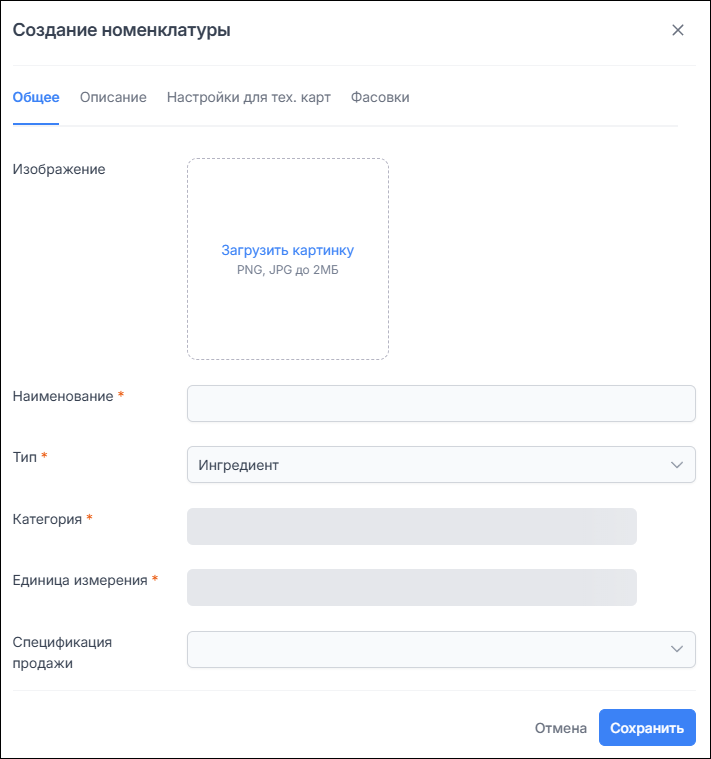Select the Фасовки tab

tap(380, 97)
